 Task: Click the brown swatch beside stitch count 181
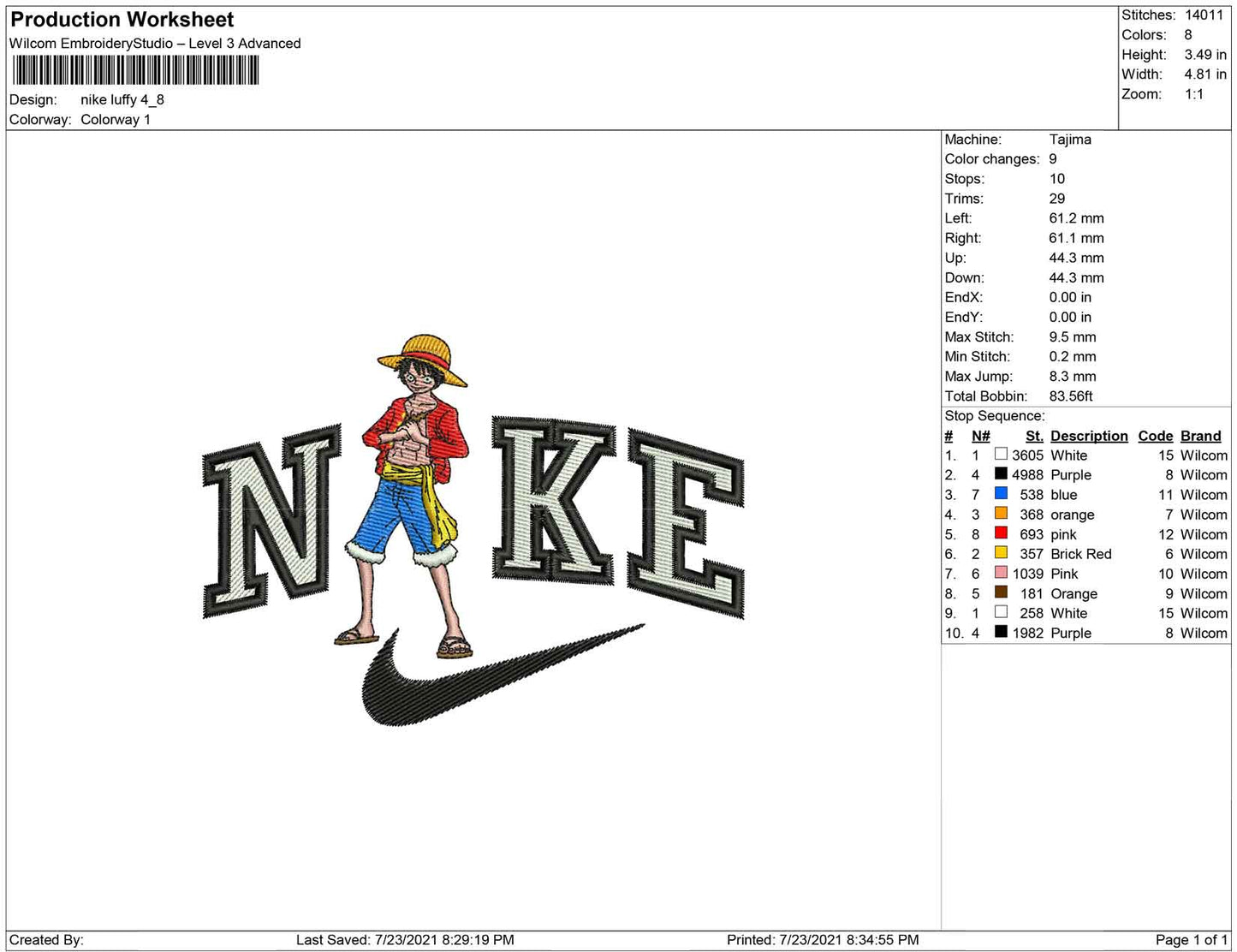[x=1001, y=592]
